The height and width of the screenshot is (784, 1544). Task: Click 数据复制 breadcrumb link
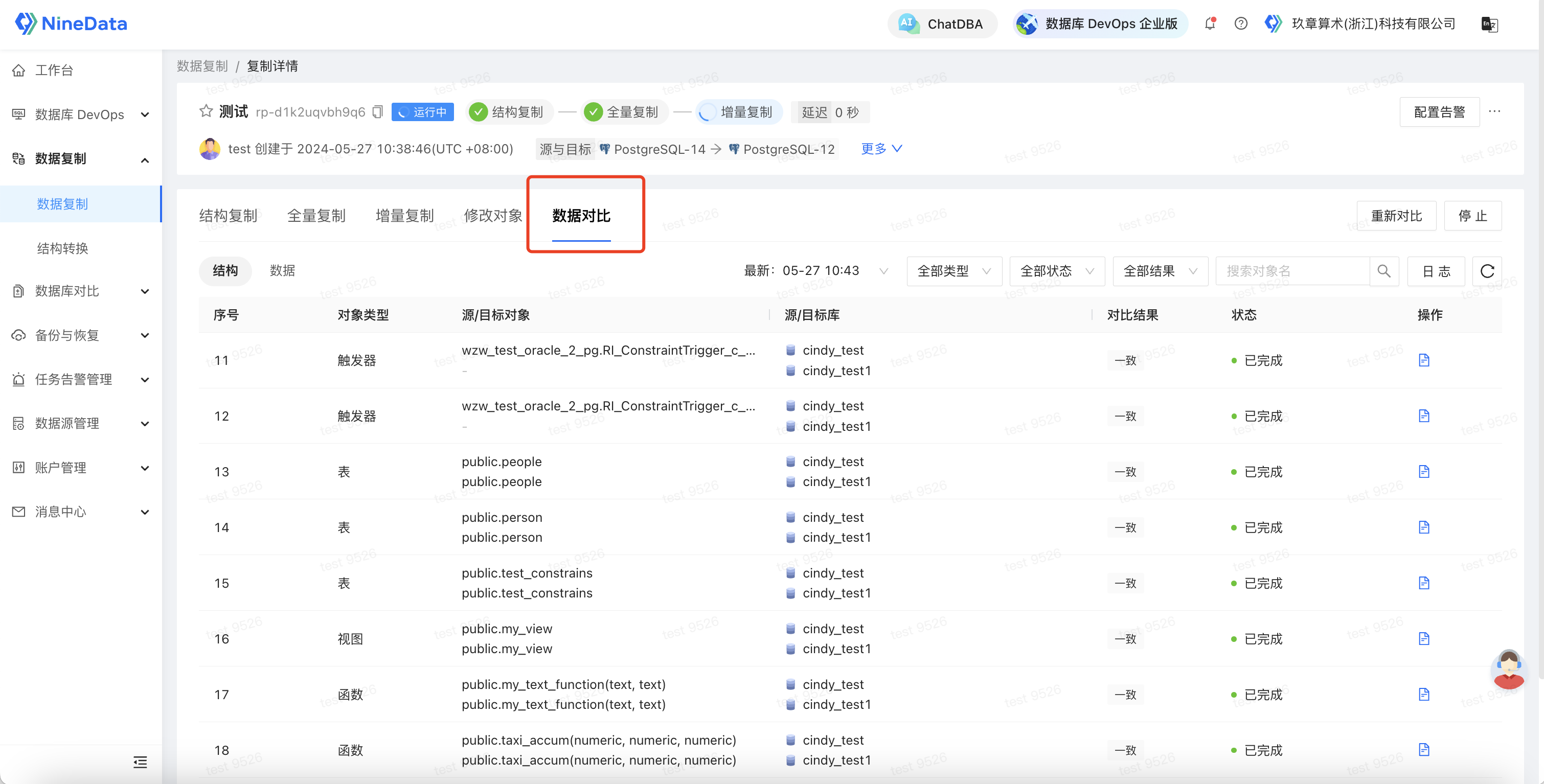(x=202, y=66)
